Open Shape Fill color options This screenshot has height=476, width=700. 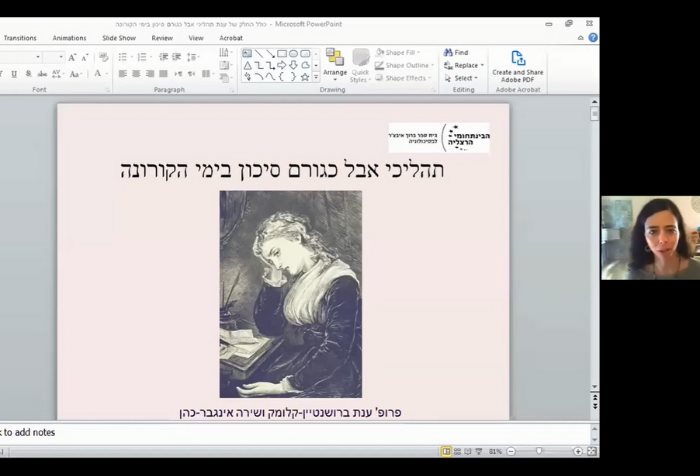397,53
